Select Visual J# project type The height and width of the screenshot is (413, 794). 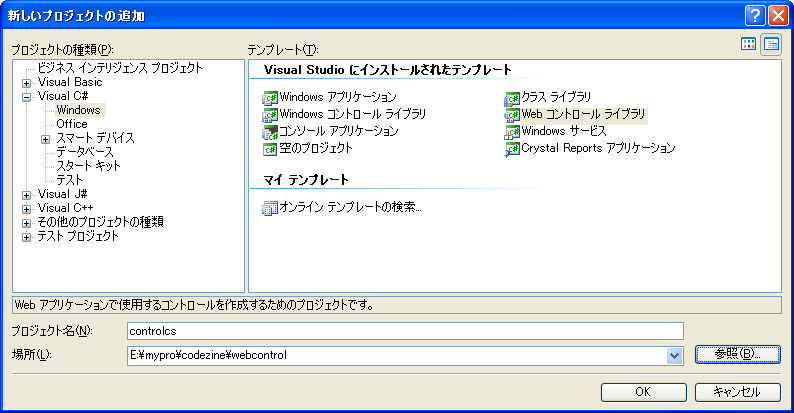[x=62, y=194]
